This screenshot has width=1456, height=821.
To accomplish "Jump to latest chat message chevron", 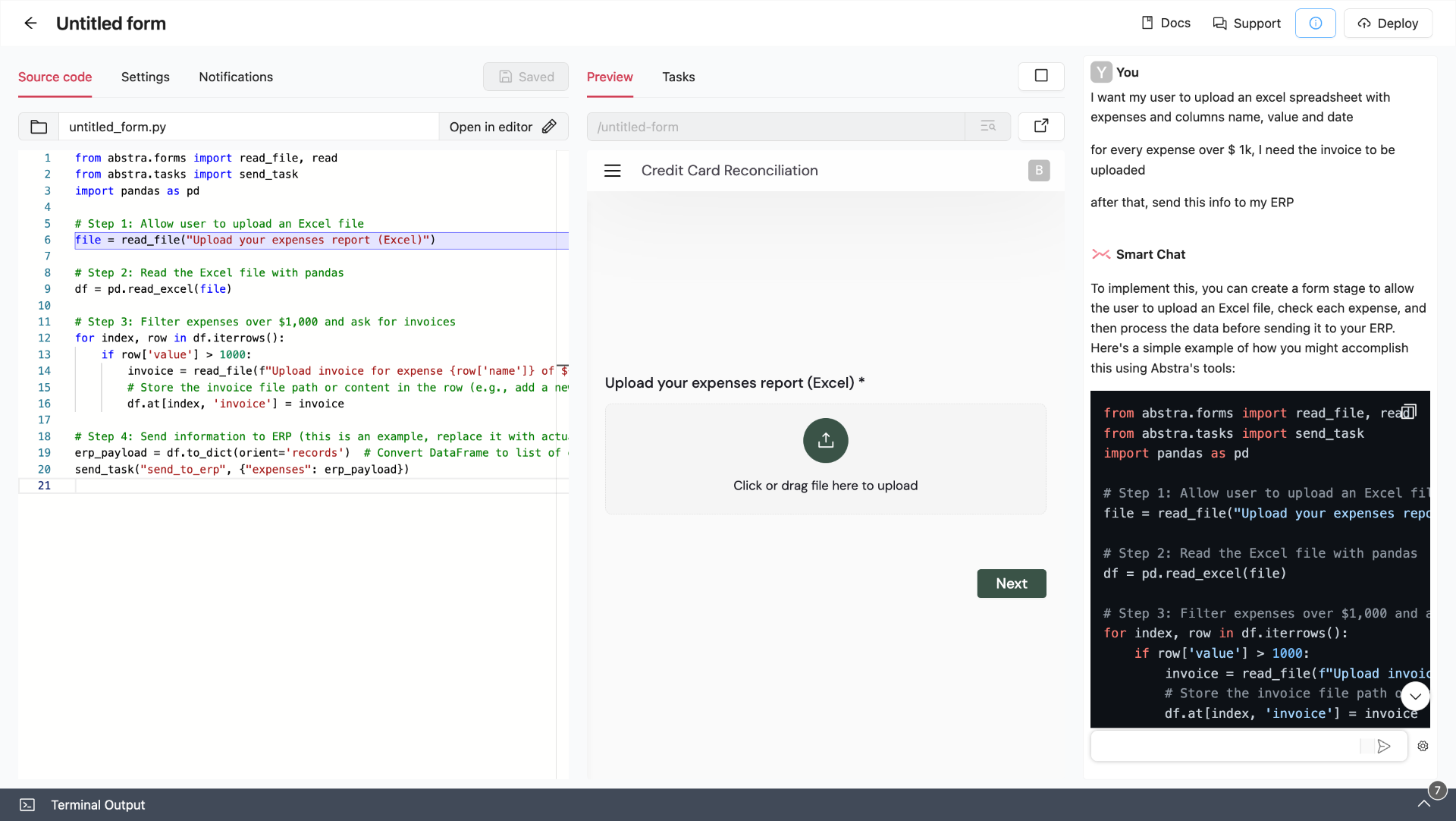I will [x=1415, y=696].
